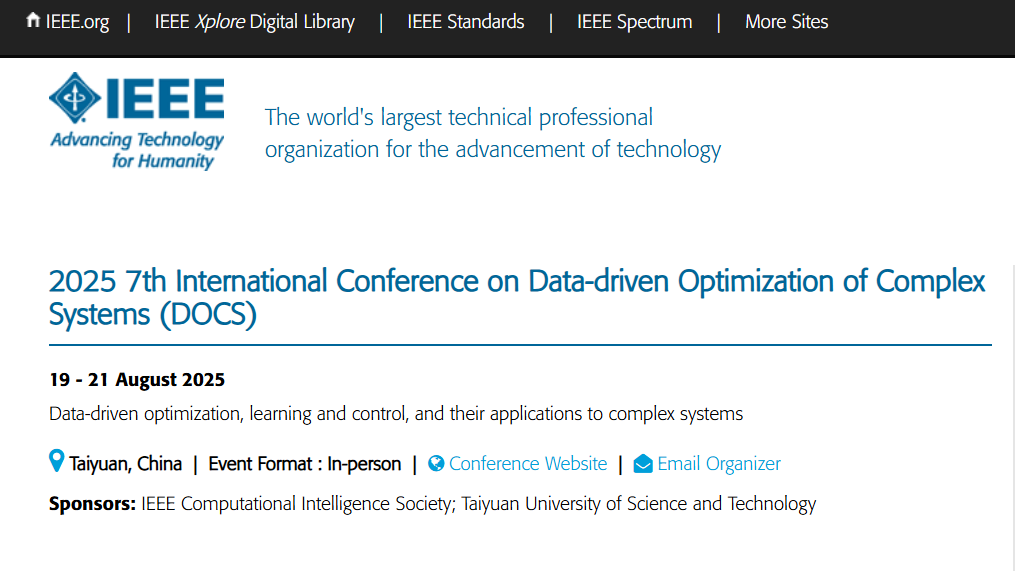Image resolution: width=1015 pixels, height=571 pixels.
Task: Click the IEEE wordmark text logo
Action: pos(165,98)
